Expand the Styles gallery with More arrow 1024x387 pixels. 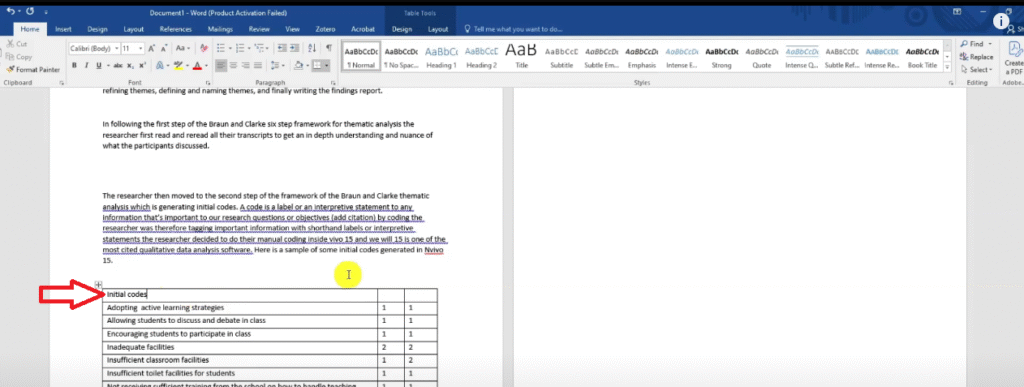[x=947, y=67]
